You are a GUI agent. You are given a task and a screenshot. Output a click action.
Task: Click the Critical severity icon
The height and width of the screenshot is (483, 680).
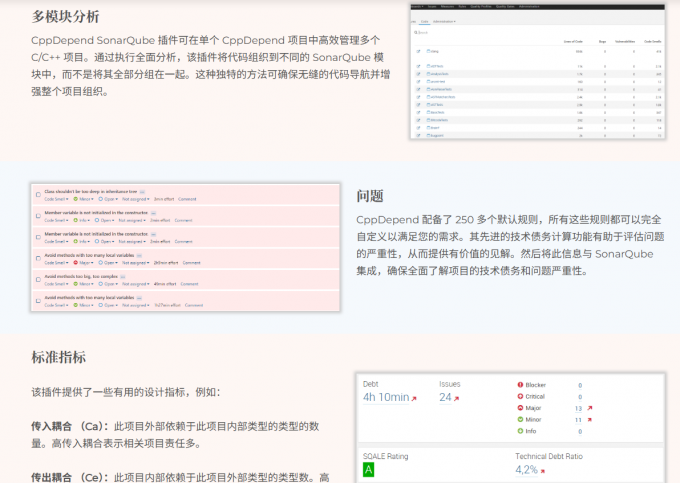[520, 396]
